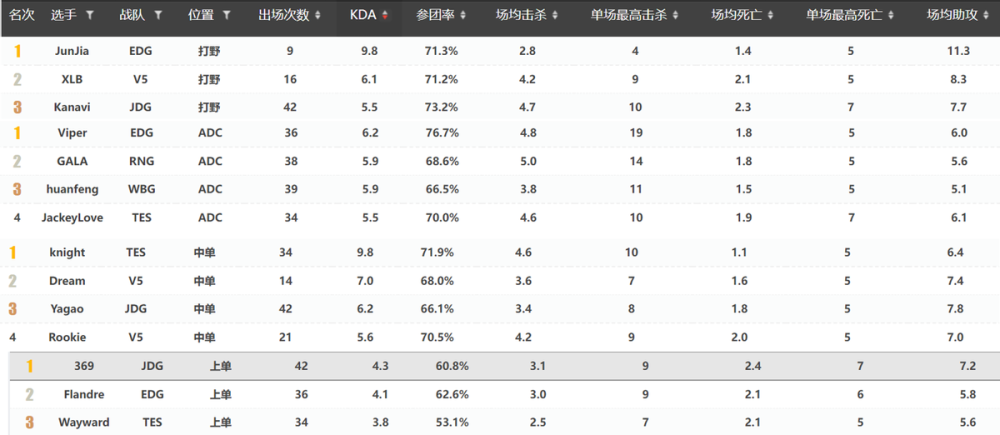
Task: Open the 选手 column filter
Action: (x=91, y=16)
